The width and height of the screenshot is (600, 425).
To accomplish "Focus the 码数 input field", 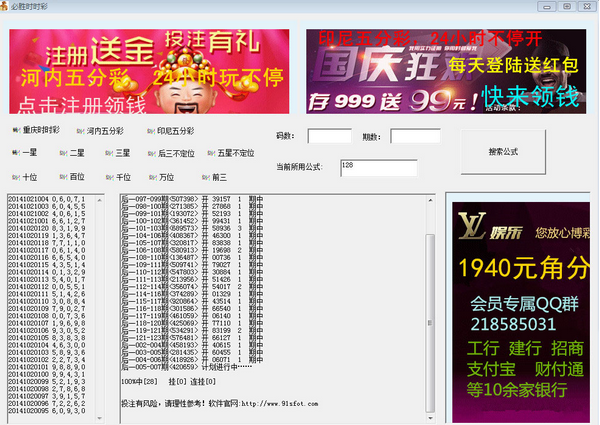I will [328, 136].
